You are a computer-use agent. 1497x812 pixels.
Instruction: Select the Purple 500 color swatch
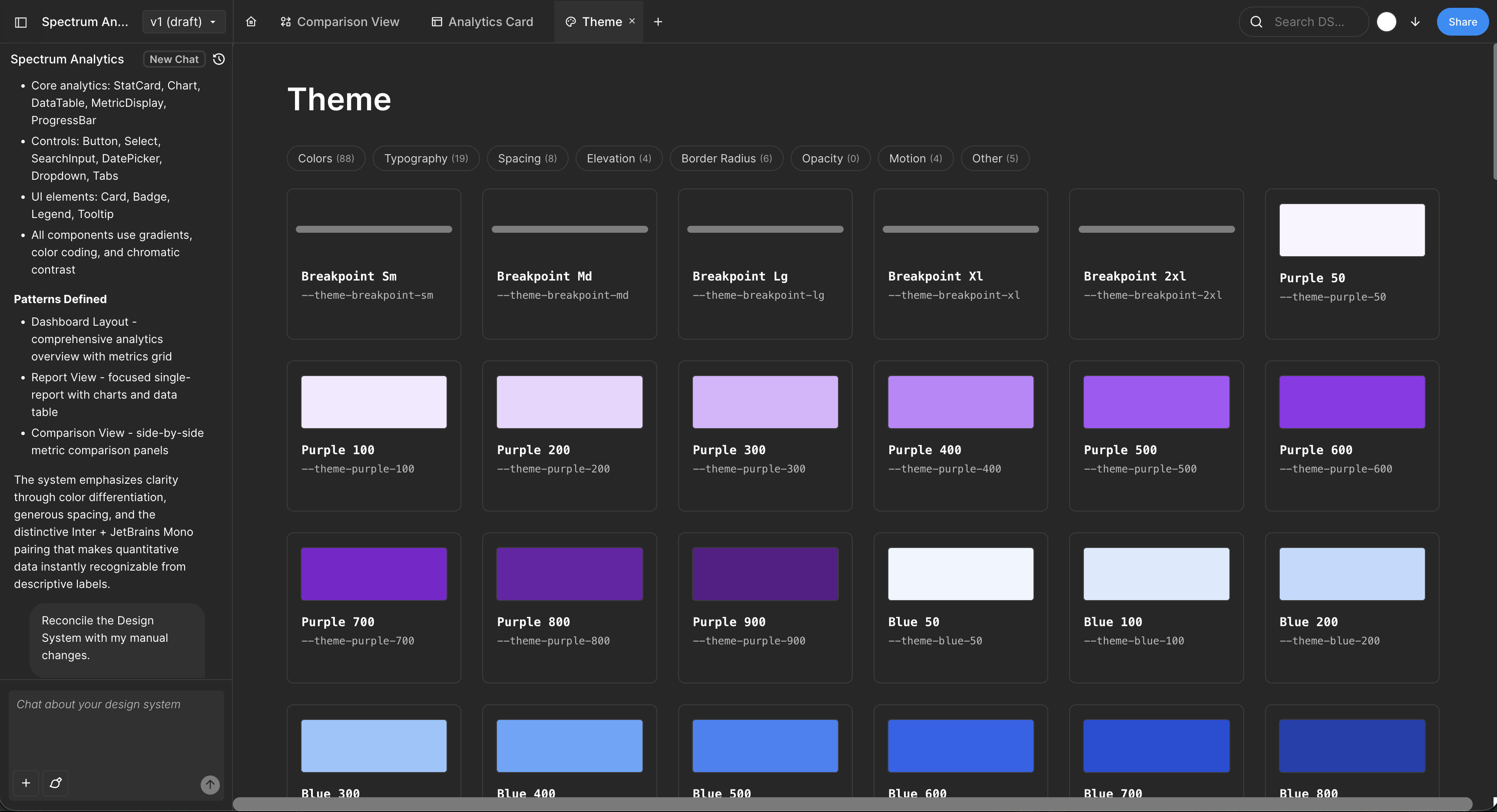click(x=1156, y=401)
